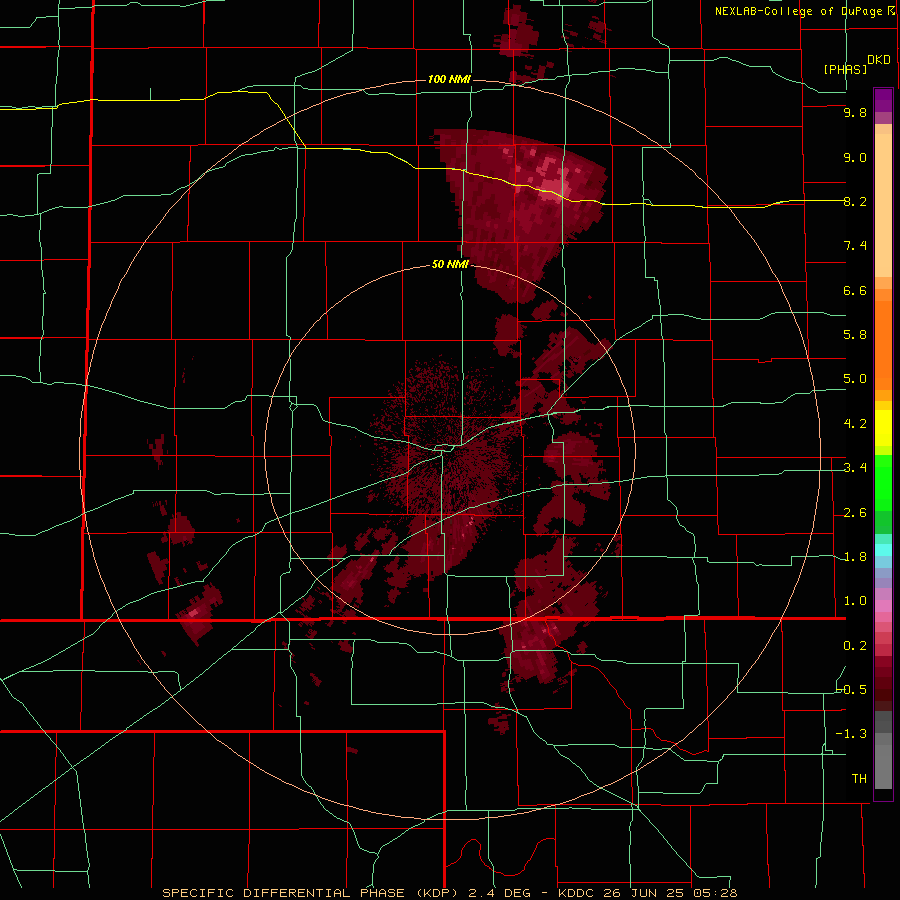Click the 2.4 DEG elevation text
Image resolution: width=900 pixels, height=900 pixels.
tap(500, 893)
